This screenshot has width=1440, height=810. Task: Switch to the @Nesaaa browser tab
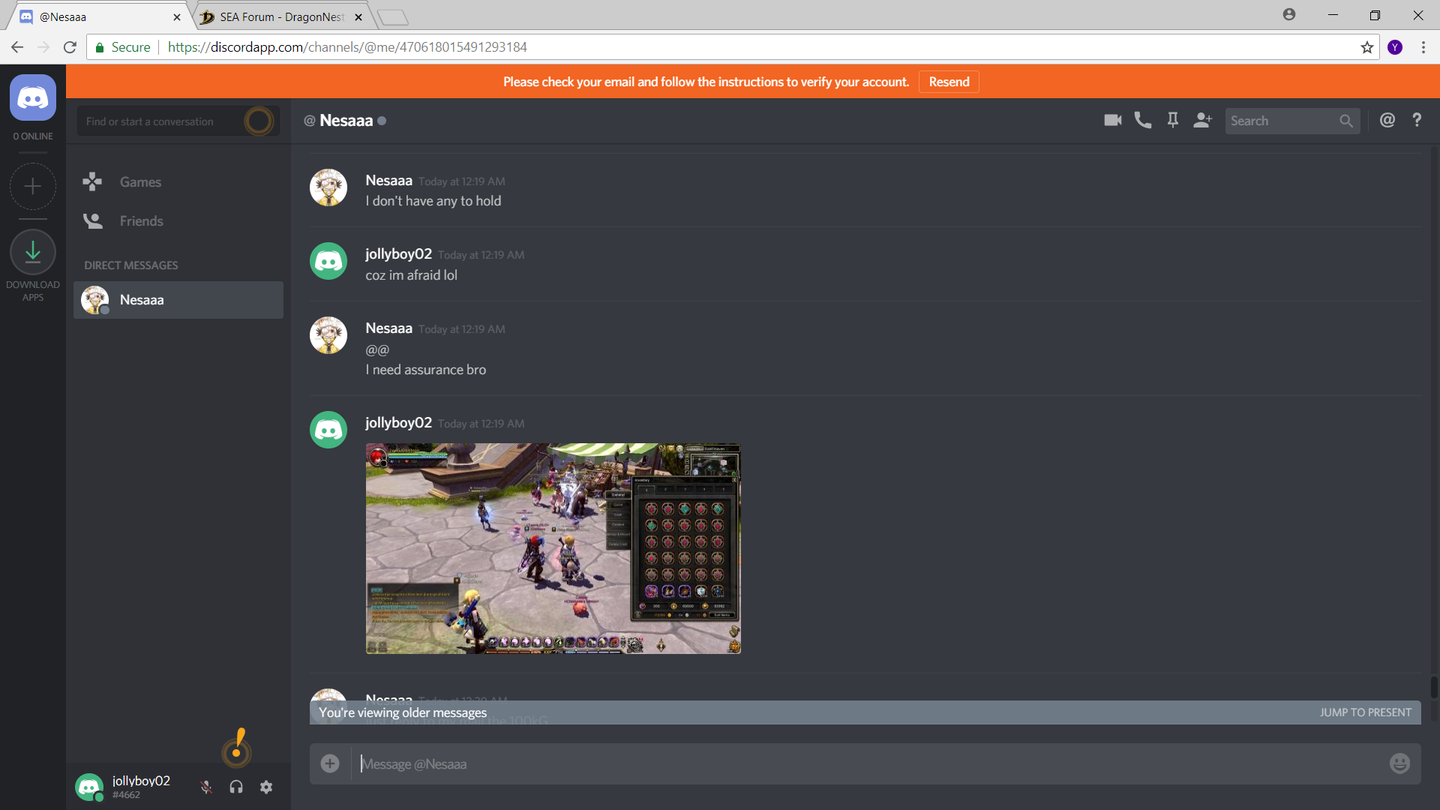click(x=98, y=17)
